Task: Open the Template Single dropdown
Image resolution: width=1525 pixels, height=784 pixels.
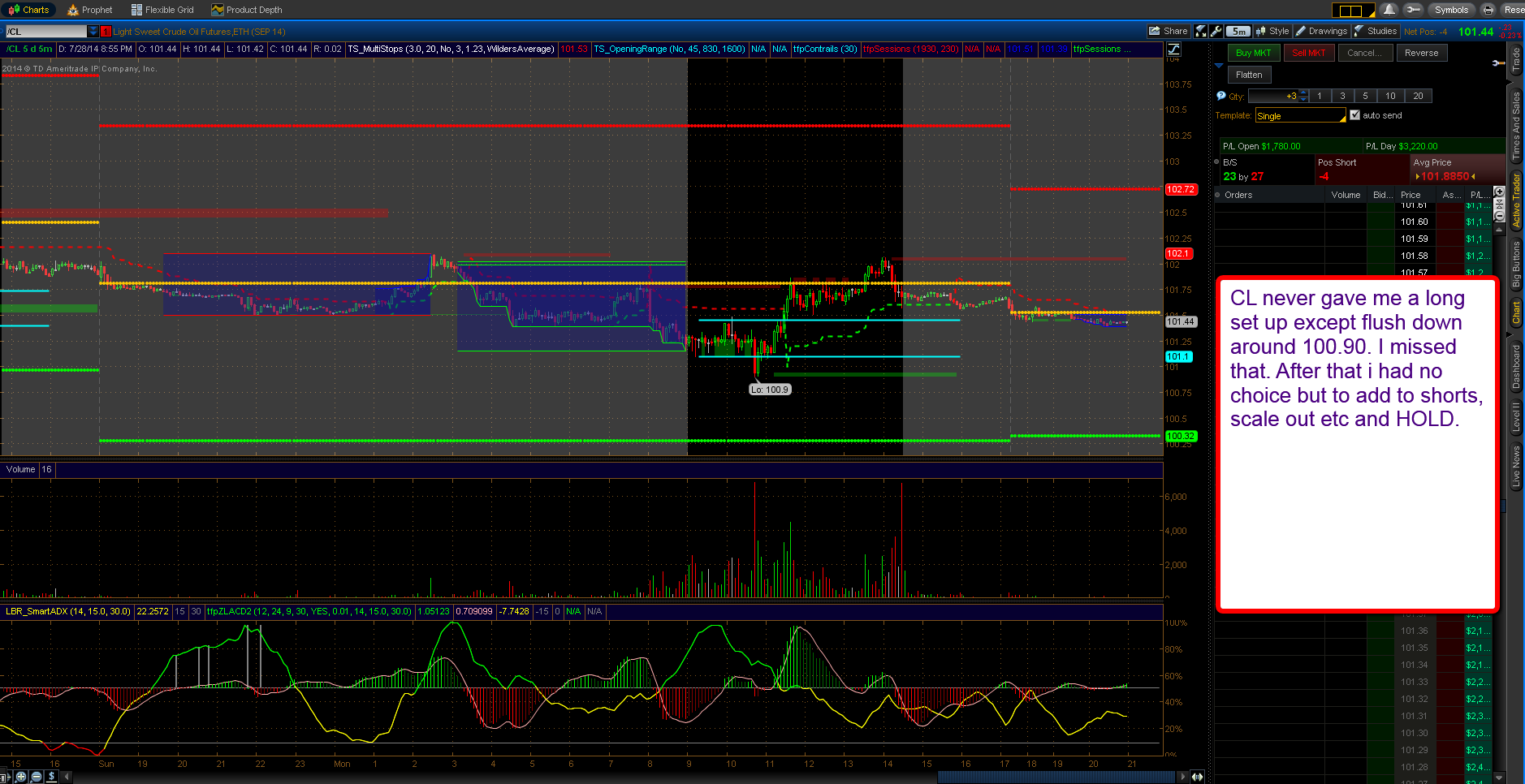Action: point(1300,116)
